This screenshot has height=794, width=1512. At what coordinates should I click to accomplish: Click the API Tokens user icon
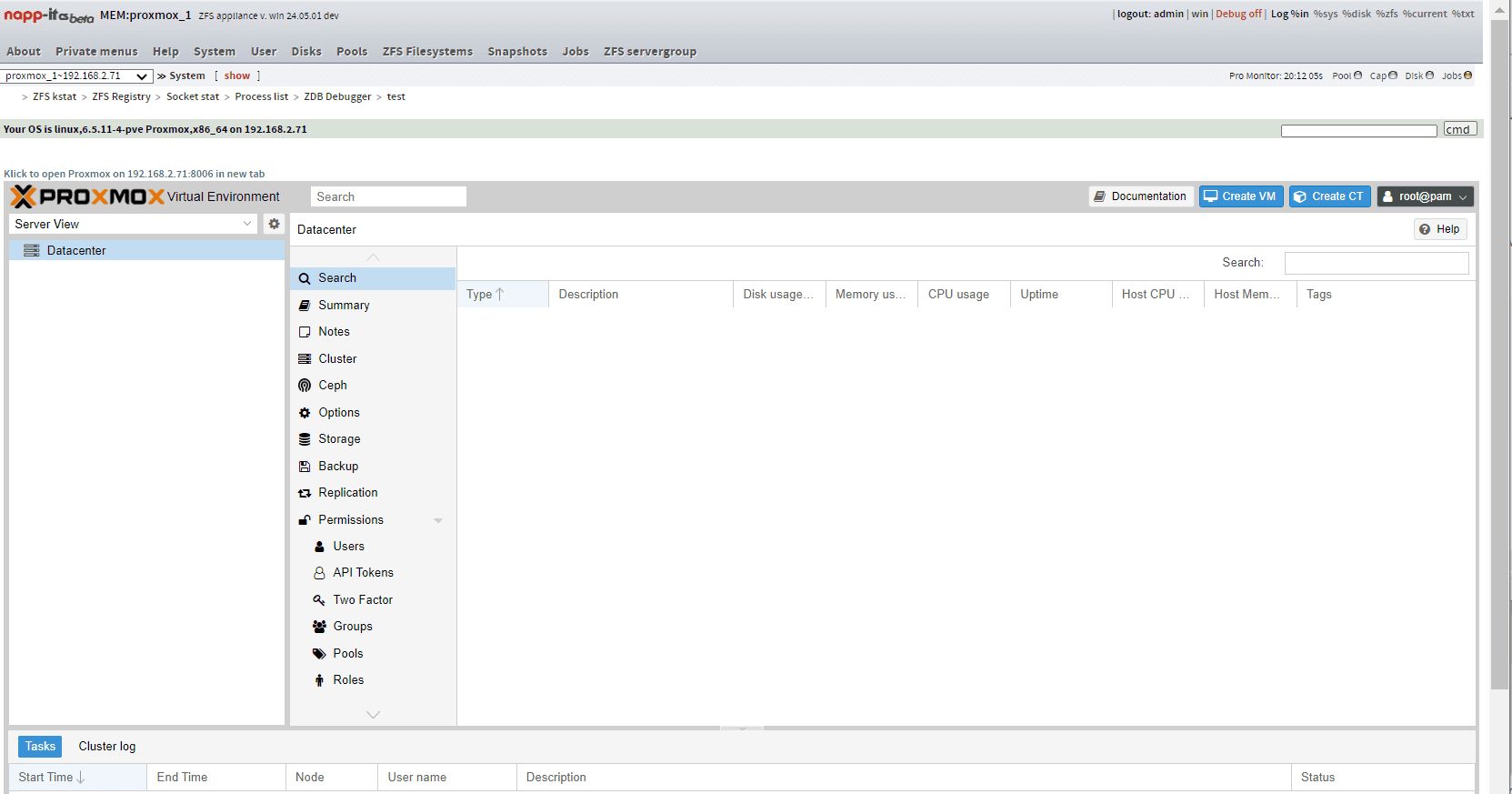coord(319,573)
